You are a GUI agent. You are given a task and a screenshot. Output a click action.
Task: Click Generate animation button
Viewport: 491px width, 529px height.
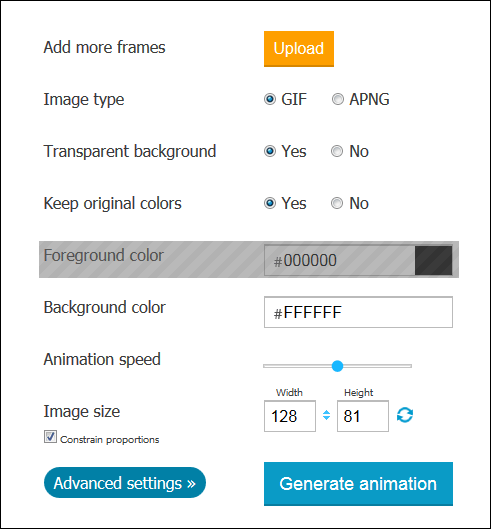tap(358, 483)
